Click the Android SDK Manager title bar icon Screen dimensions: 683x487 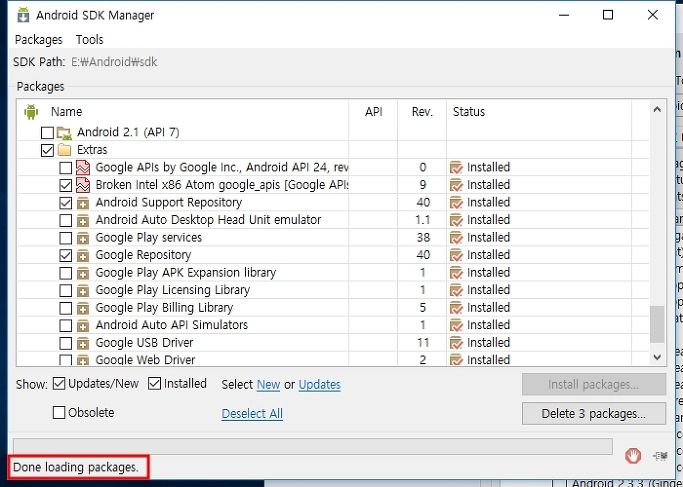pos(23,15)
